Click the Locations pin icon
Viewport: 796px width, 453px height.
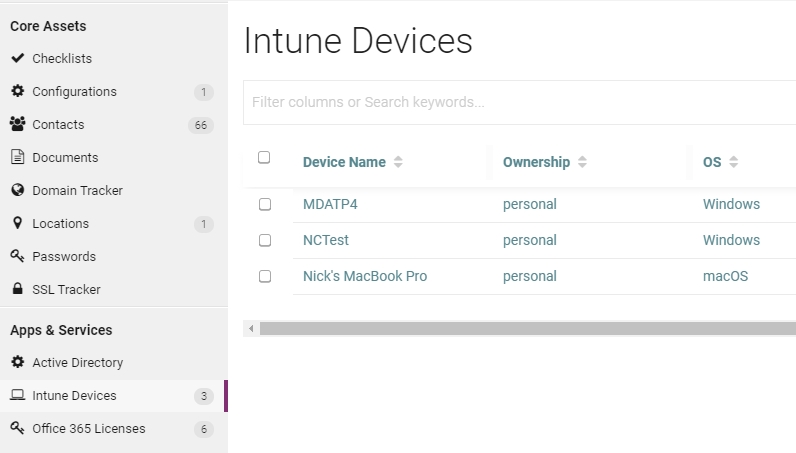(17, 223)
